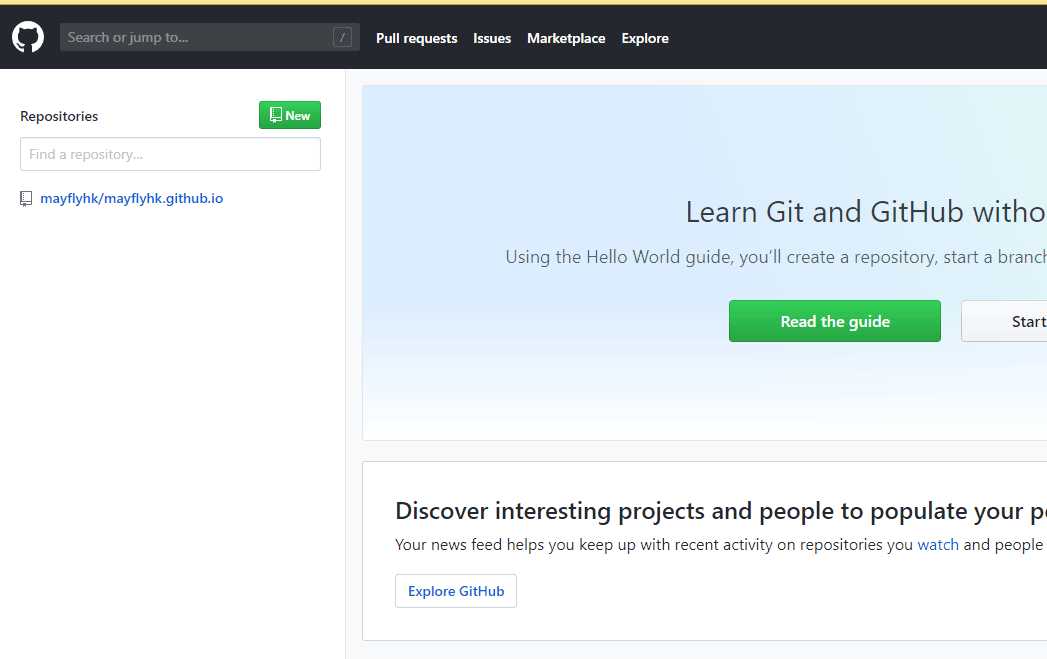
Task: Open the Explore menu item
Action: click(x=645, y=38)
